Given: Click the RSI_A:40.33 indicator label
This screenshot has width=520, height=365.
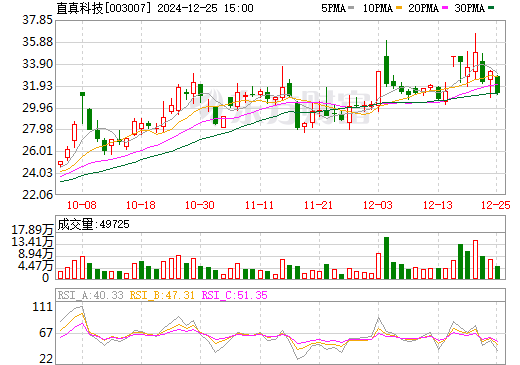Looking at the screenshot, I should (x=91, y=295).
